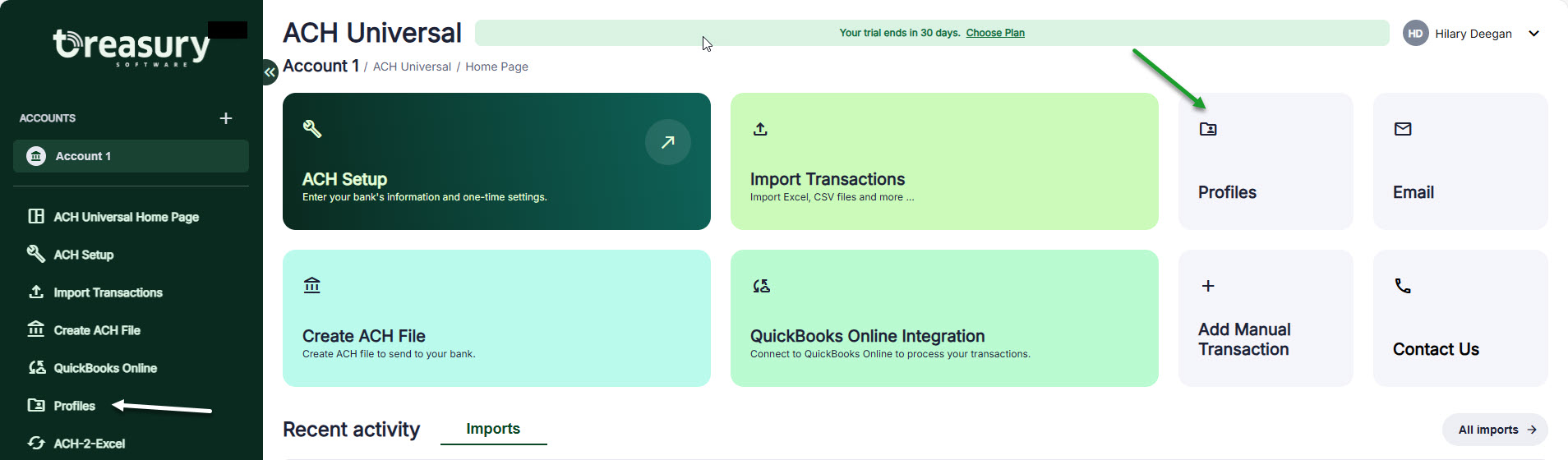Click the bank icon on Create ACH File card

pos(312,286)
